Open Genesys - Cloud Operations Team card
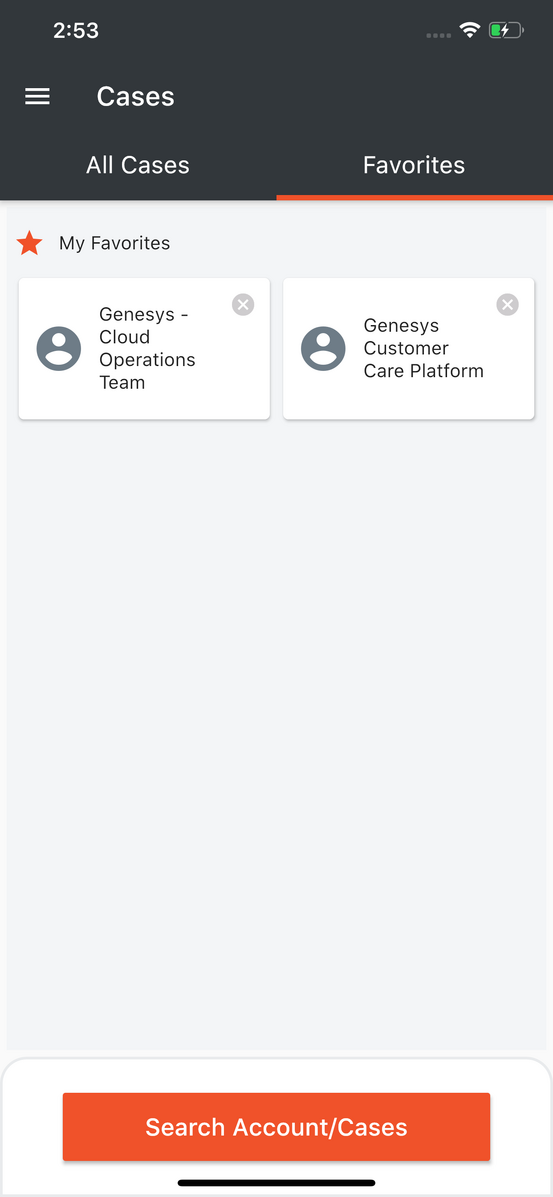 pyautogui.click(x=144, y=349)
